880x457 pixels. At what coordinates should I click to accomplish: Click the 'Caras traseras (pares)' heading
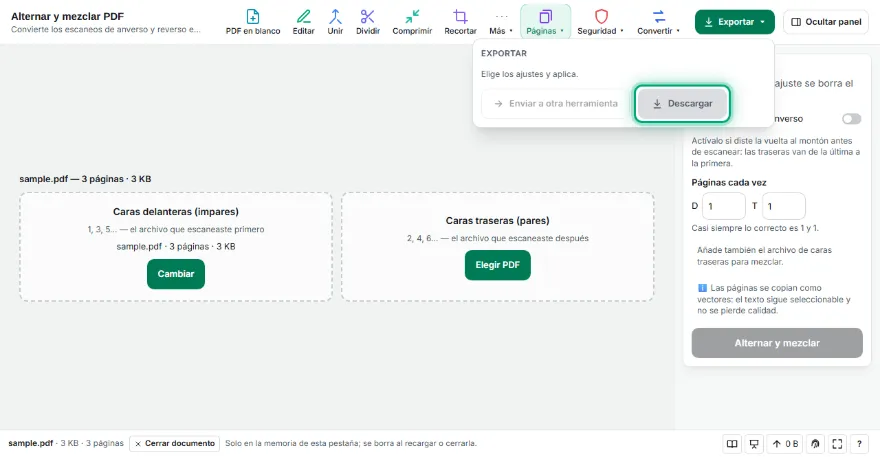coord(497,221)
